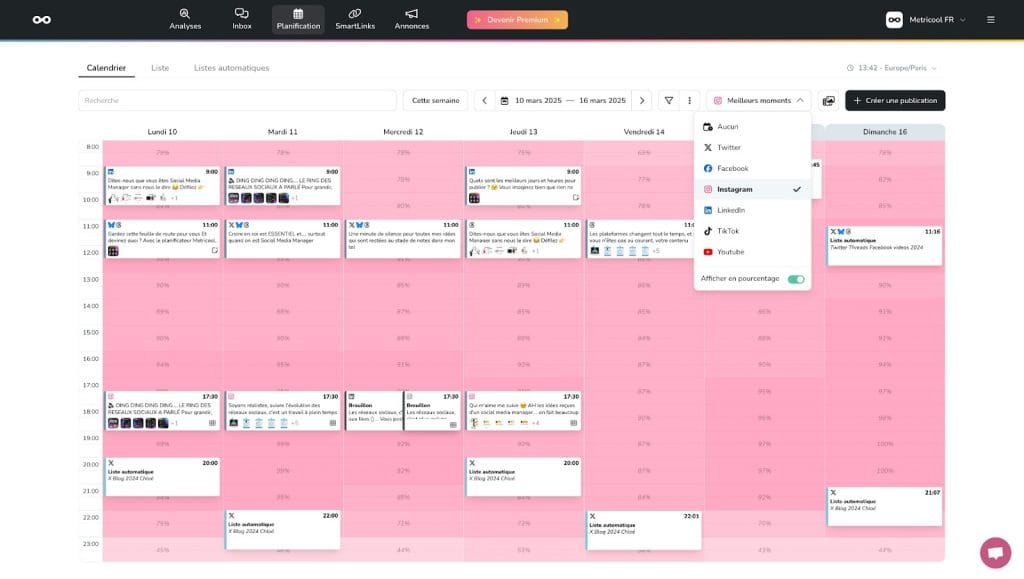Toggle Afficher en pourcentage switch
This screenshot has height=579, width=1024.
click(x=795, y=279)
